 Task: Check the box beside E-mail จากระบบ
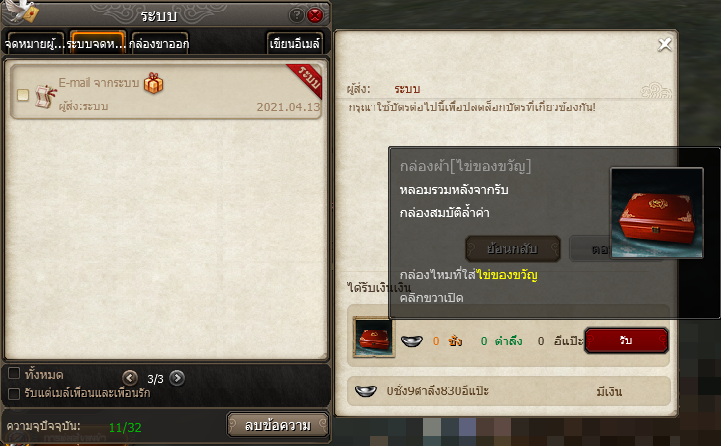23,95
